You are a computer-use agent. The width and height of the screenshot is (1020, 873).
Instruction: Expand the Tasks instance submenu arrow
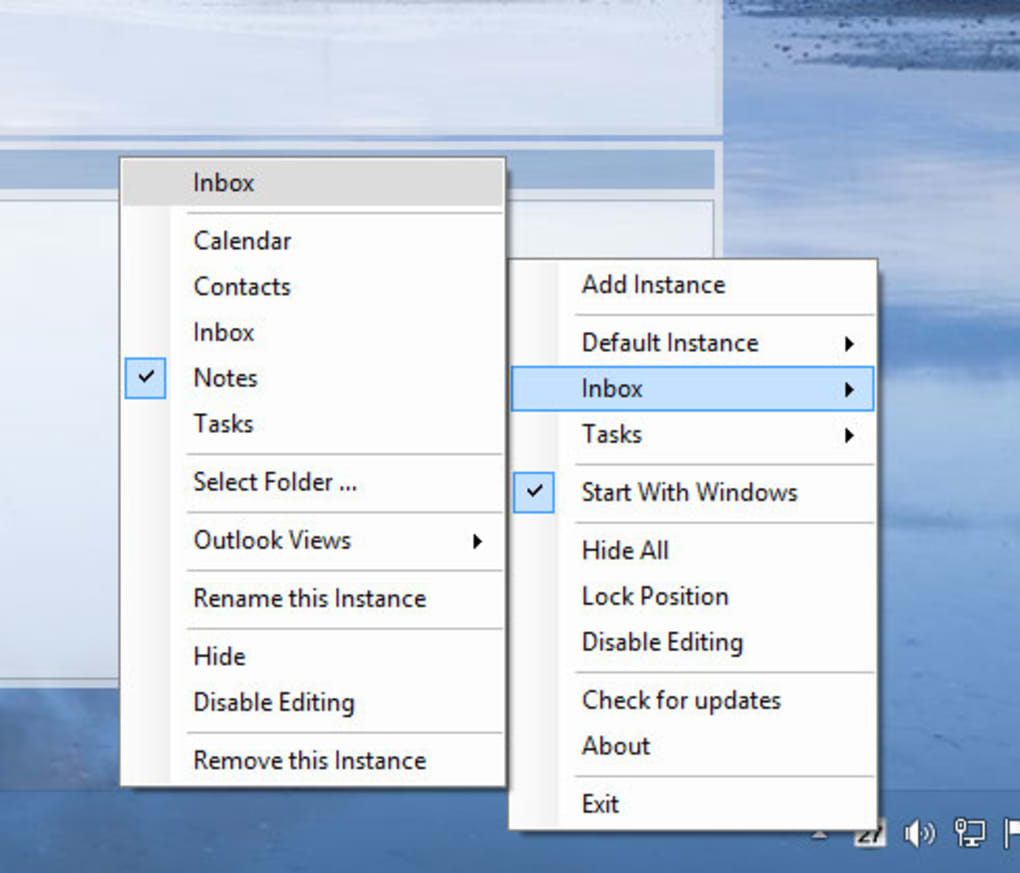pos(848,435)
